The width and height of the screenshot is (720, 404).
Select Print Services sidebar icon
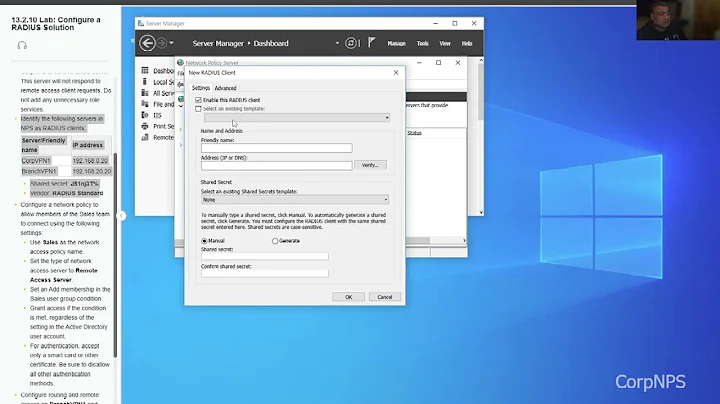point(145,126)
